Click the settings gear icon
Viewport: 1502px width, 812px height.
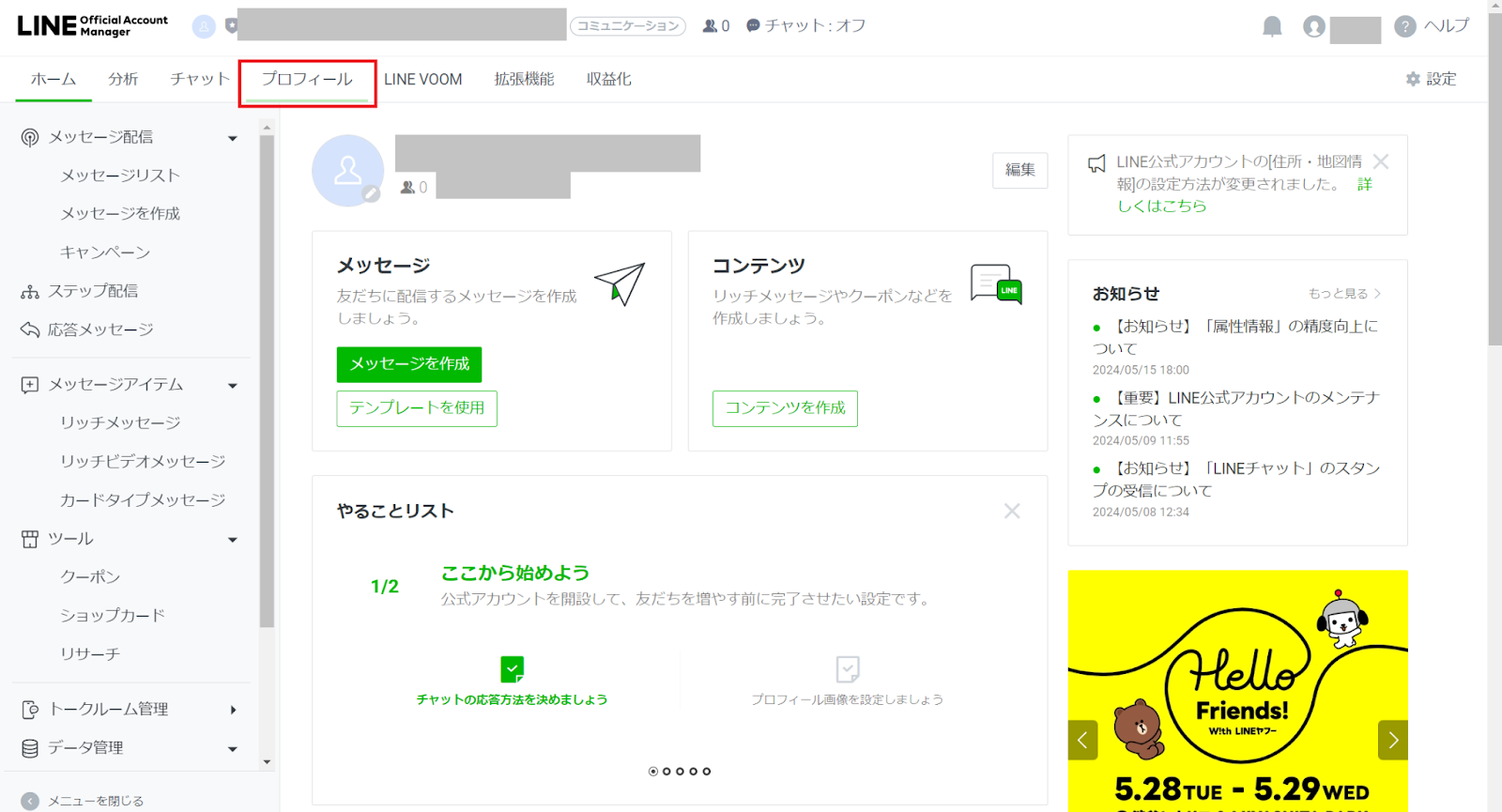[x=1413, y=80]
